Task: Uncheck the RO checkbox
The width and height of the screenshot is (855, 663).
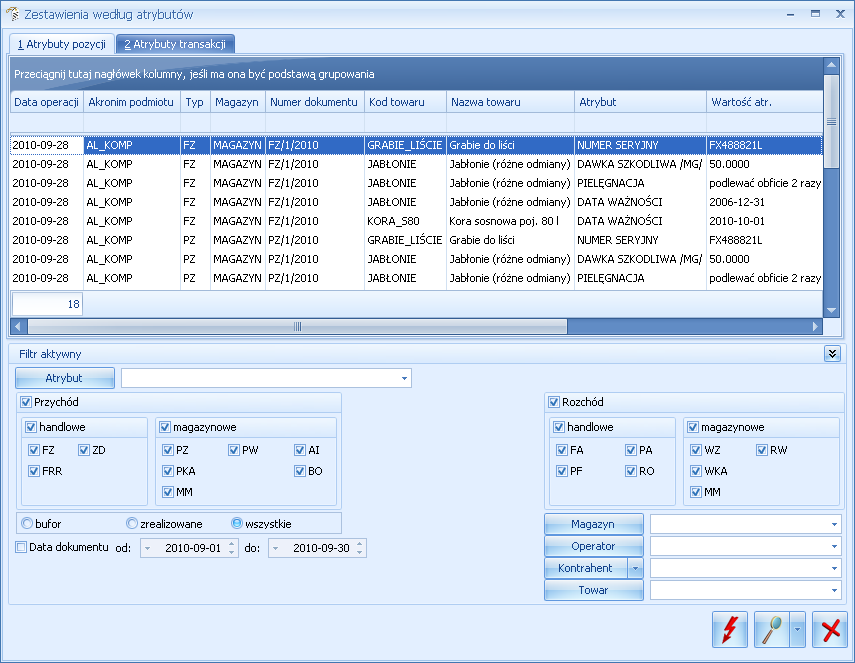Action: (631, 471)
